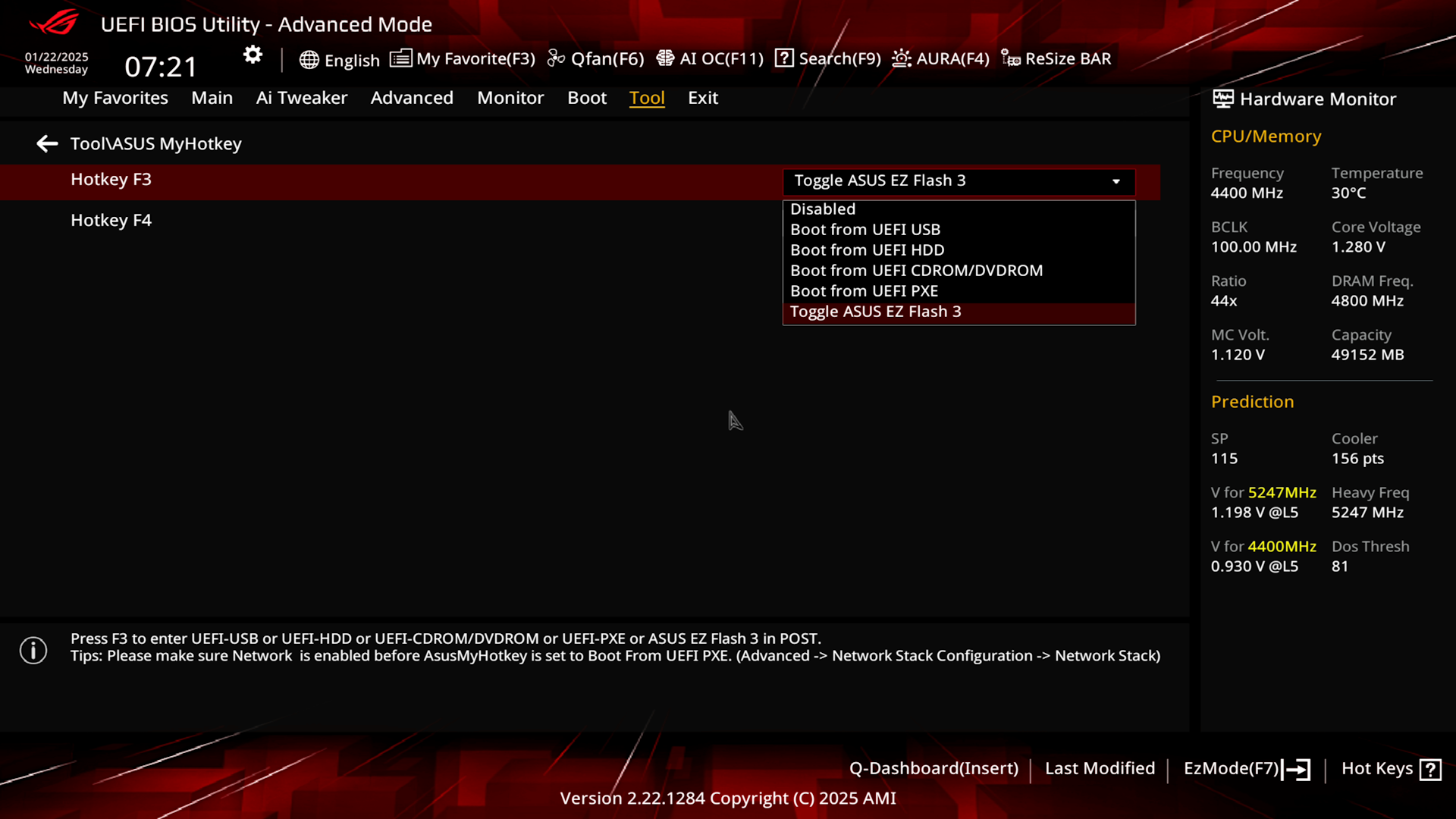Navigate to Ai Tweaker tab

(301, 97)
